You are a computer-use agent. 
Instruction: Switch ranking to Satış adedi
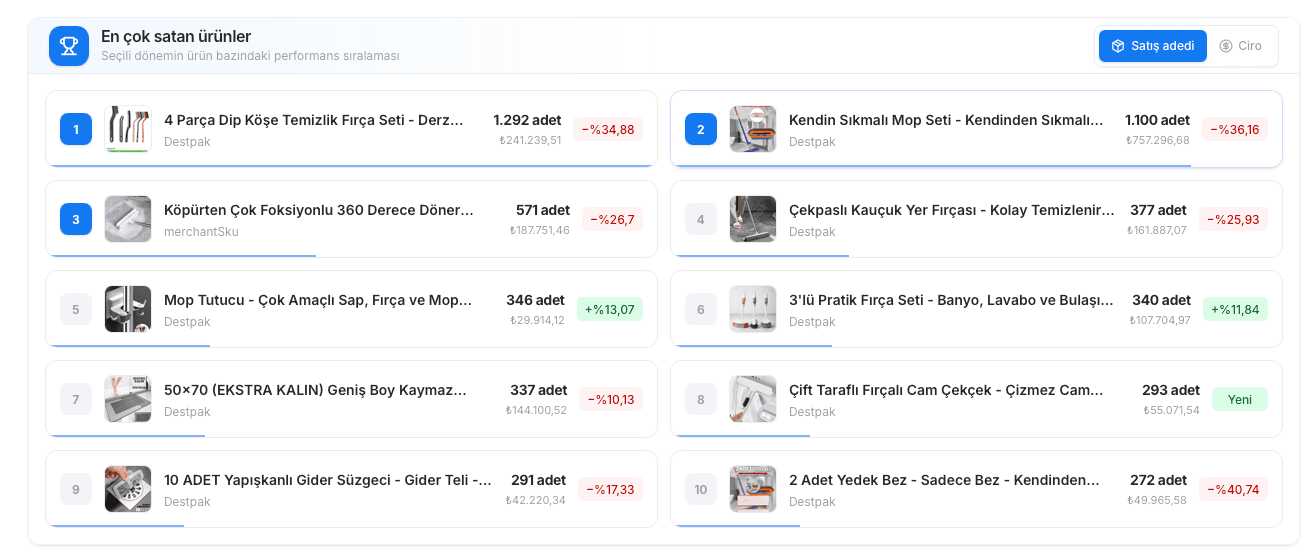[1152, 46]
